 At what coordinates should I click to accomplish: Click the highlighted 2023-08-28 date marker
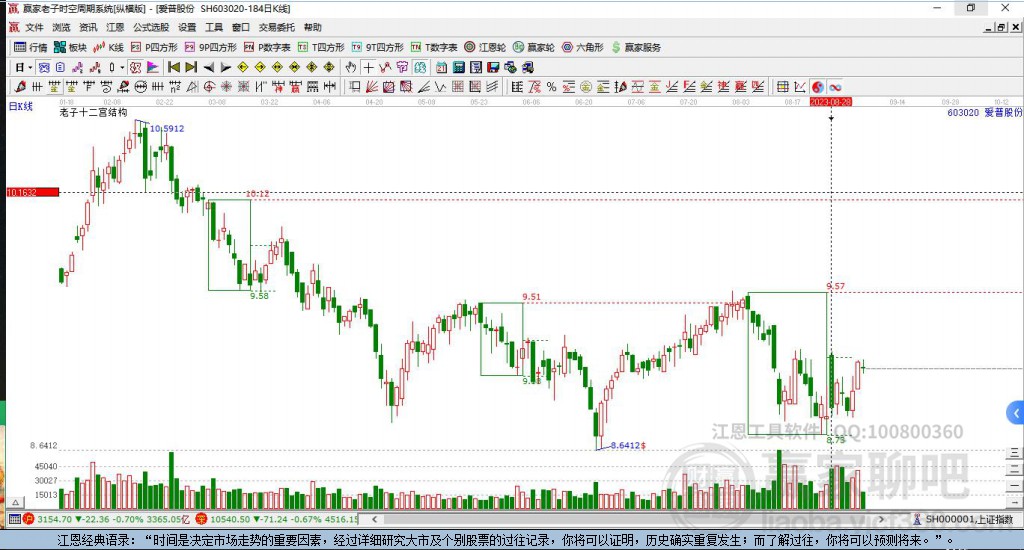[x=831, y=102]
